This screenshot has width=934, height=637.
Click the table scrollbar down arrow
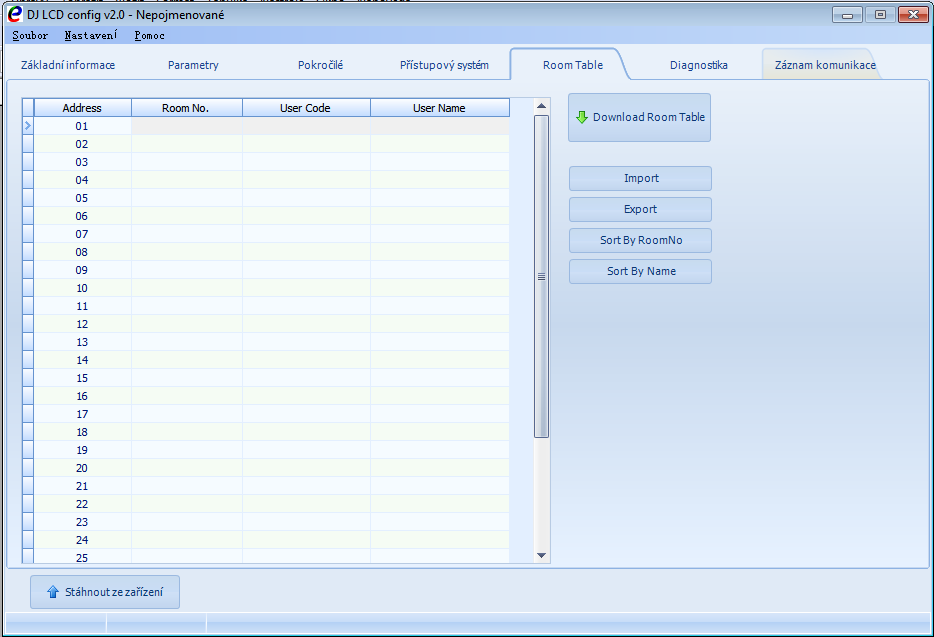tap(541, 555)
